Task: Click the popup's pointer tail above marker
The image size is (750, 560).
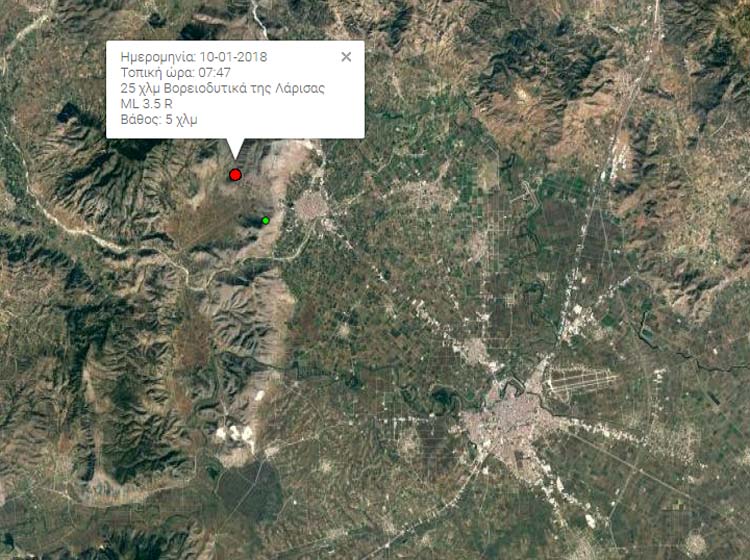Action: 234,149
